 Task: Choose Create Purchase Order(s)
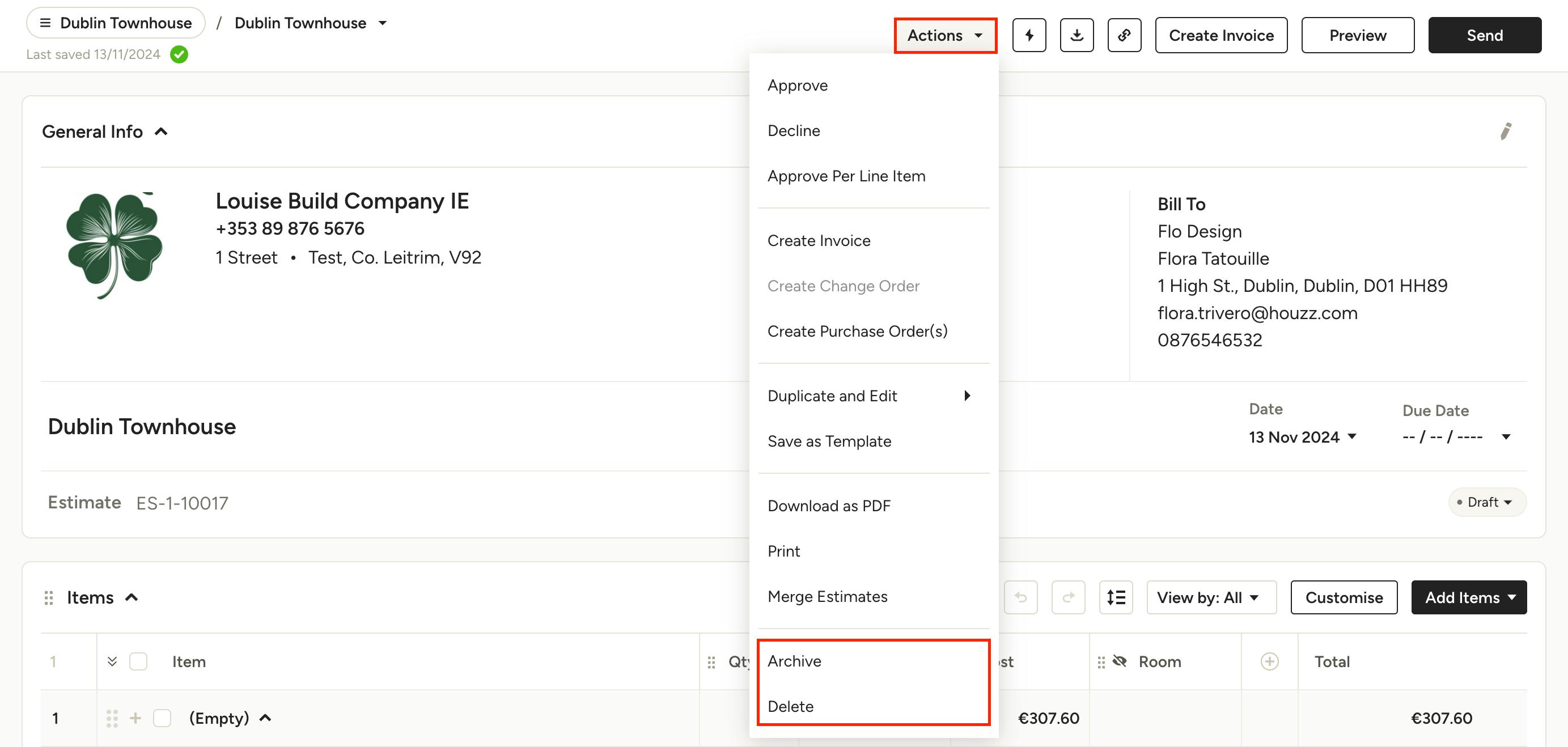point(874,331)
